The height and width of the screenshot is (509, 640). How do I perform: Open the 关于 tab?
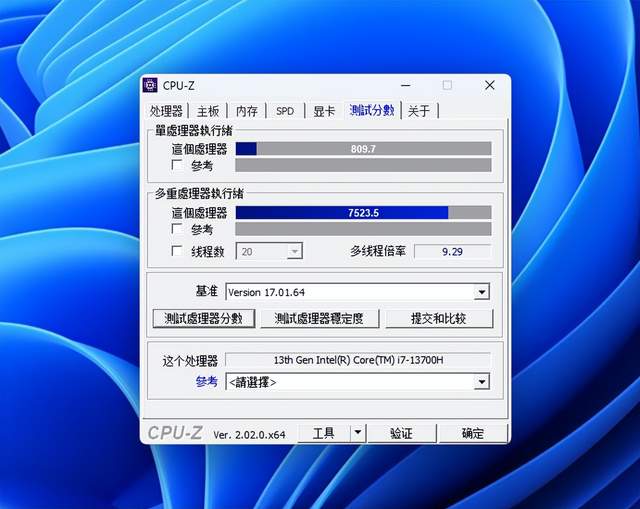coord(419,111)
